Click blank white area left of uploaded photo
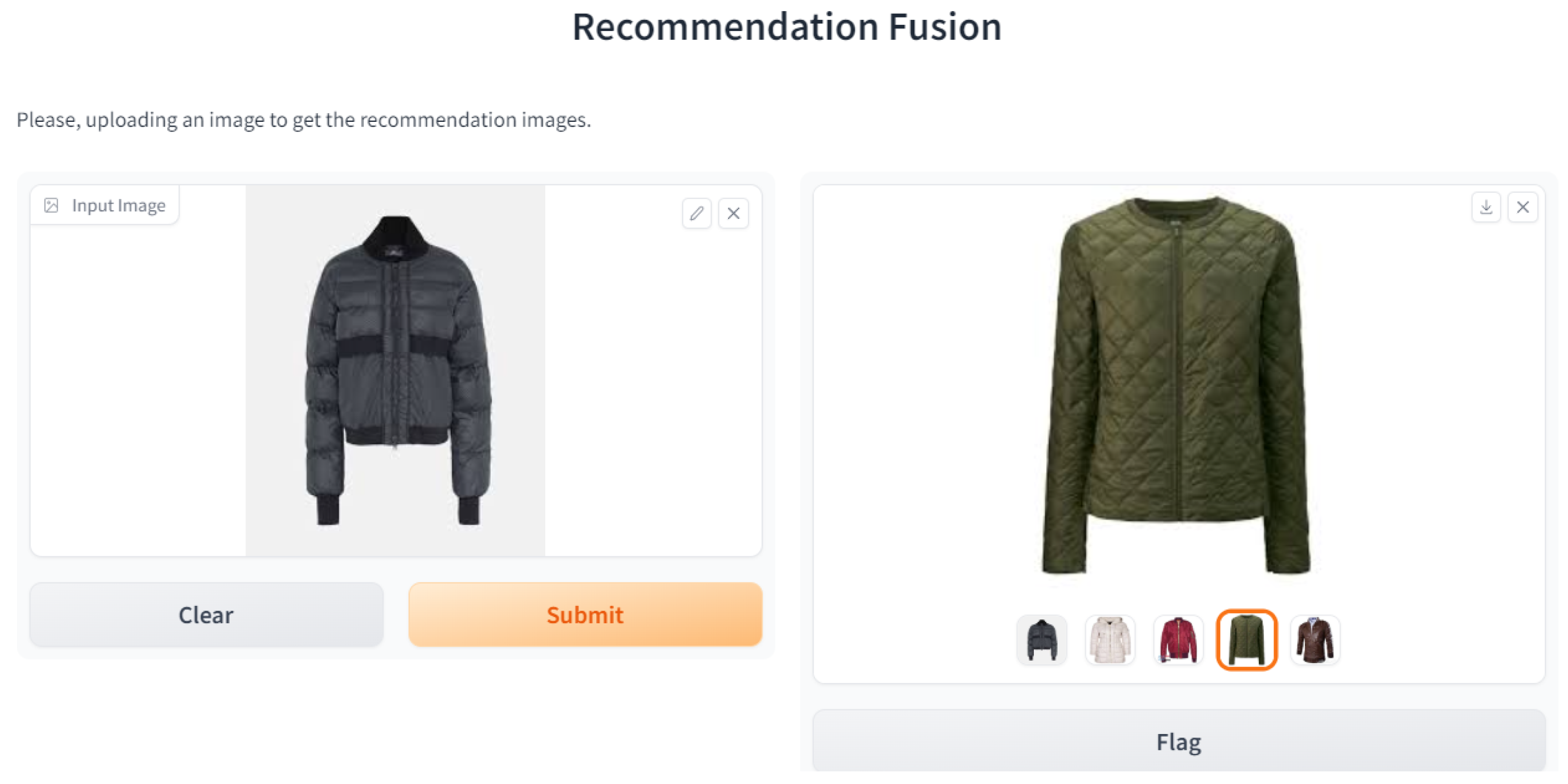Viewport: 1568px width, 784px height. click(x=138, y=390)
